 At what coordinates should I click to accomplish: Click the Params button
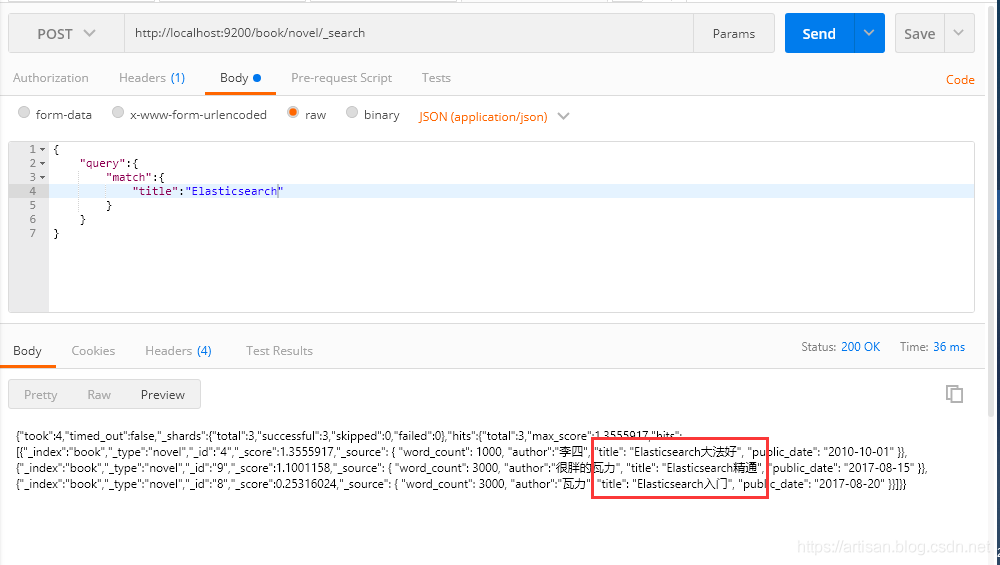[x=733, y=34]
